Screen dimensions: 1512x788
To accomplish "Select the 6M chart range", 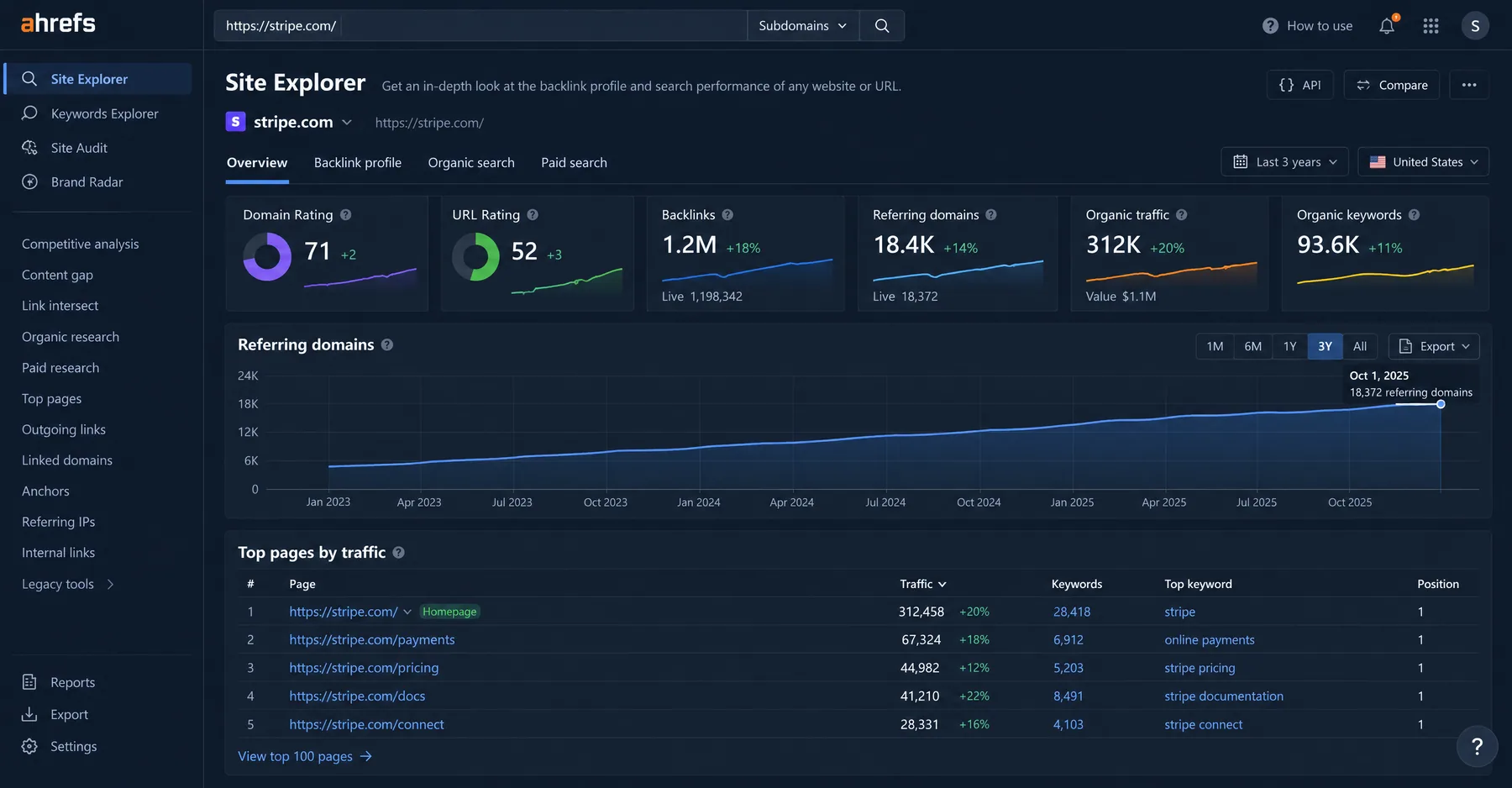I will tap(1252, 346).
